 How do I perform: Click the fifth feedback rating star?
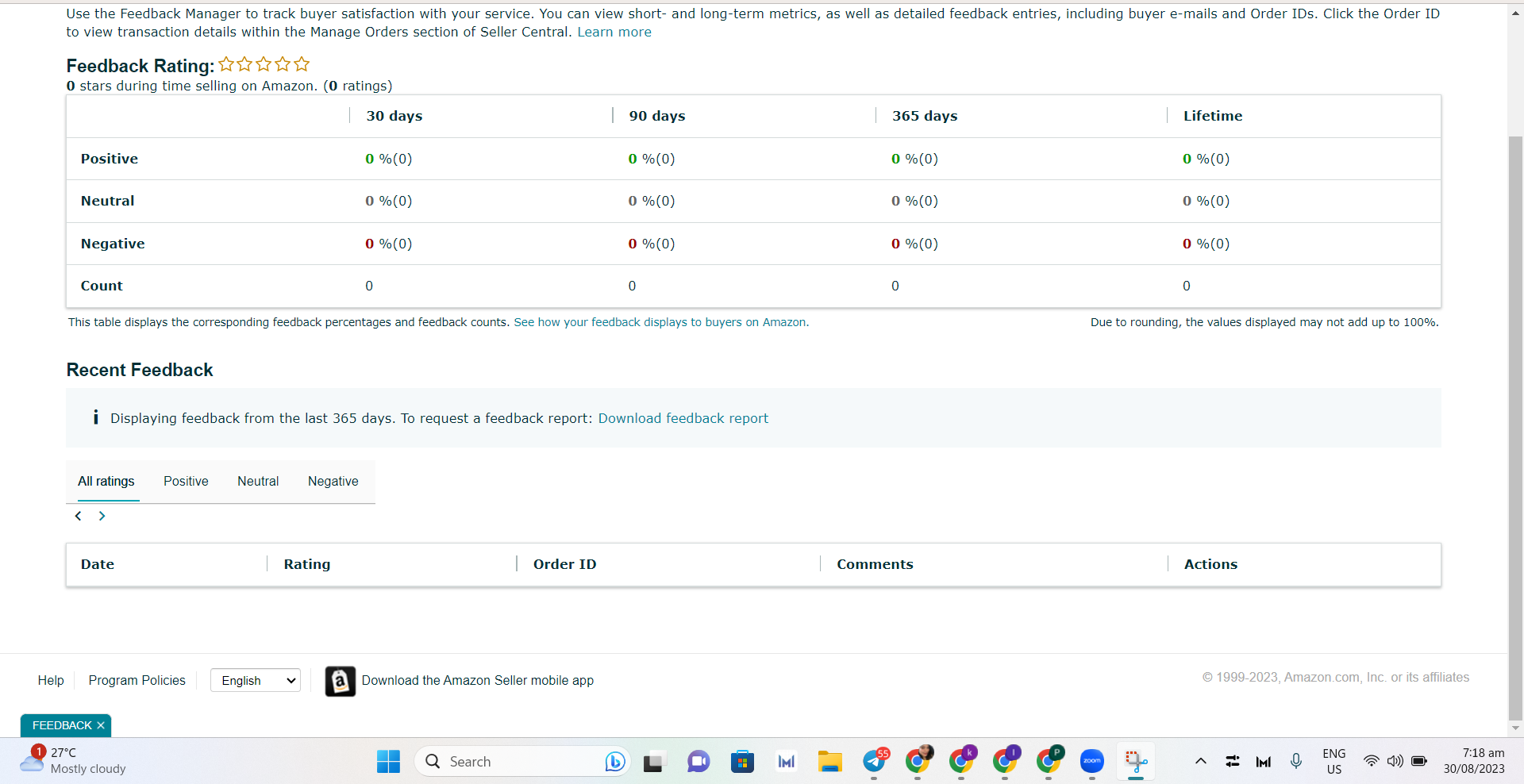(302, 64)
